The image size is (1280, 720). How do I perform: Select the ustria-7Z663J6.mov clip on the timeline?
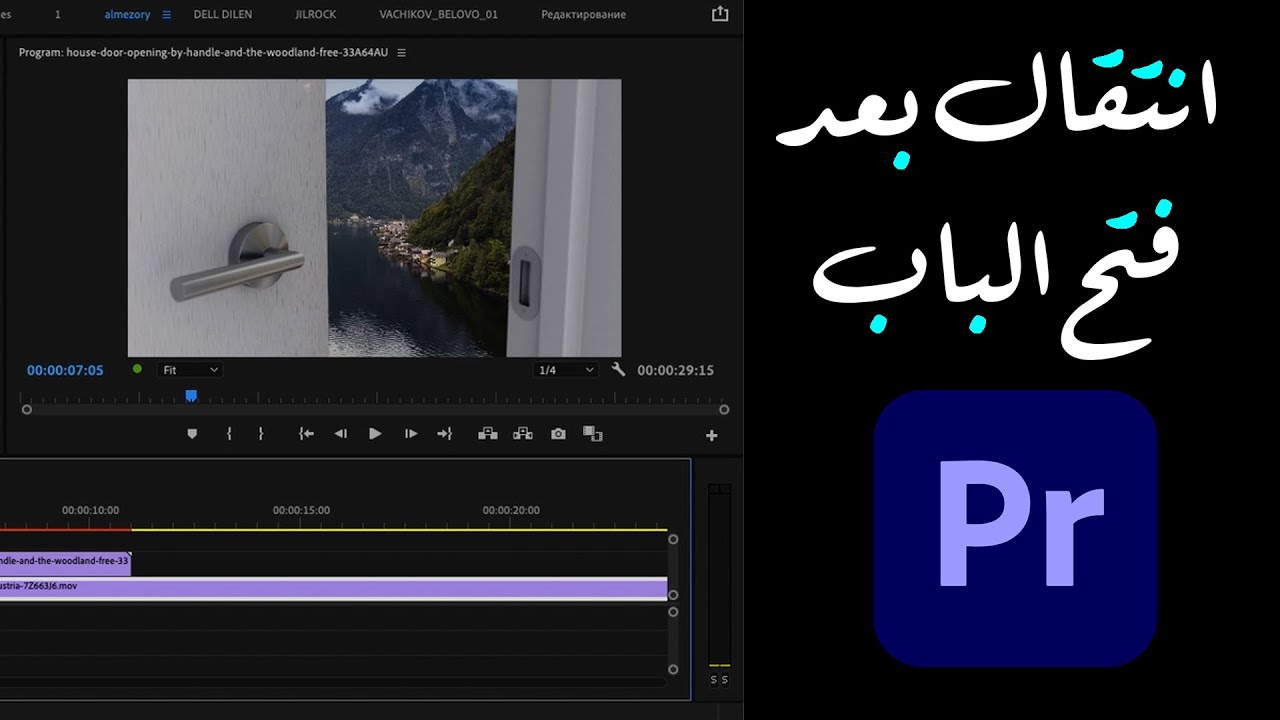[x=333, y=587]
